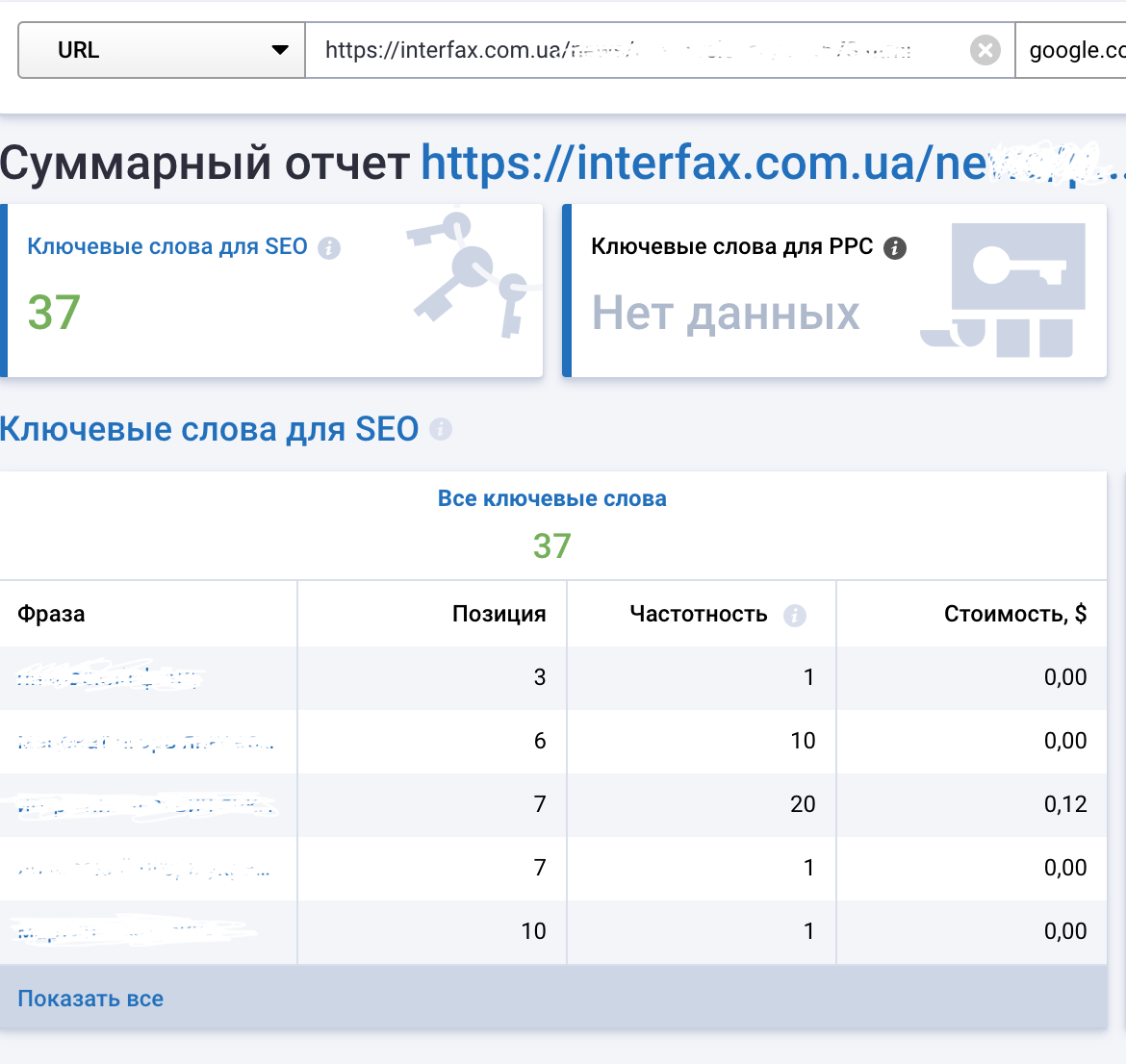Click the 'Фраза' column header
This screenshot has height=1064, width=1126.
(51, 614)
